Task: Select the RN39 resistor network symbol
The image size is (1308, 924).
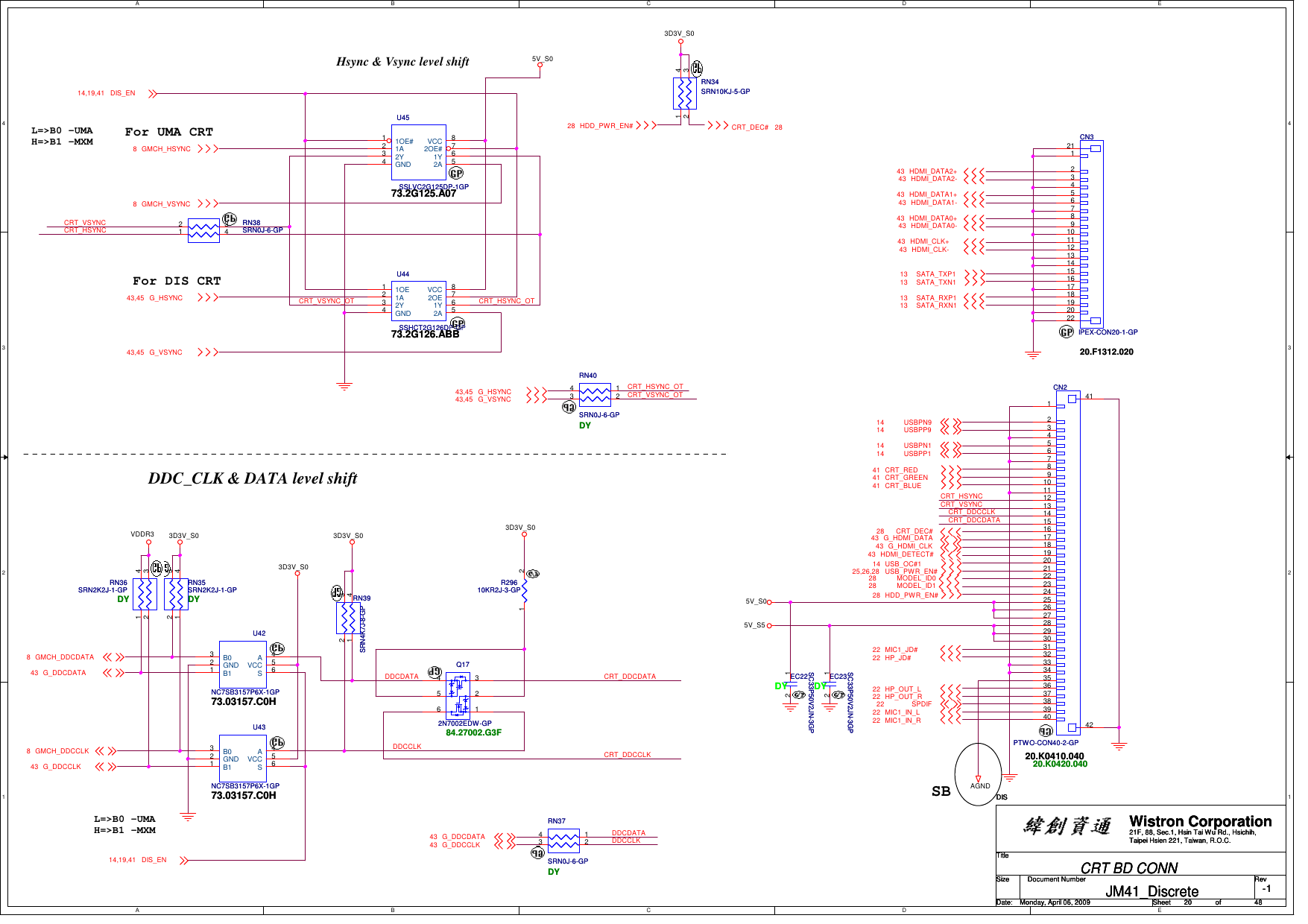Action: pyautogui.click(x=348, y=618)
